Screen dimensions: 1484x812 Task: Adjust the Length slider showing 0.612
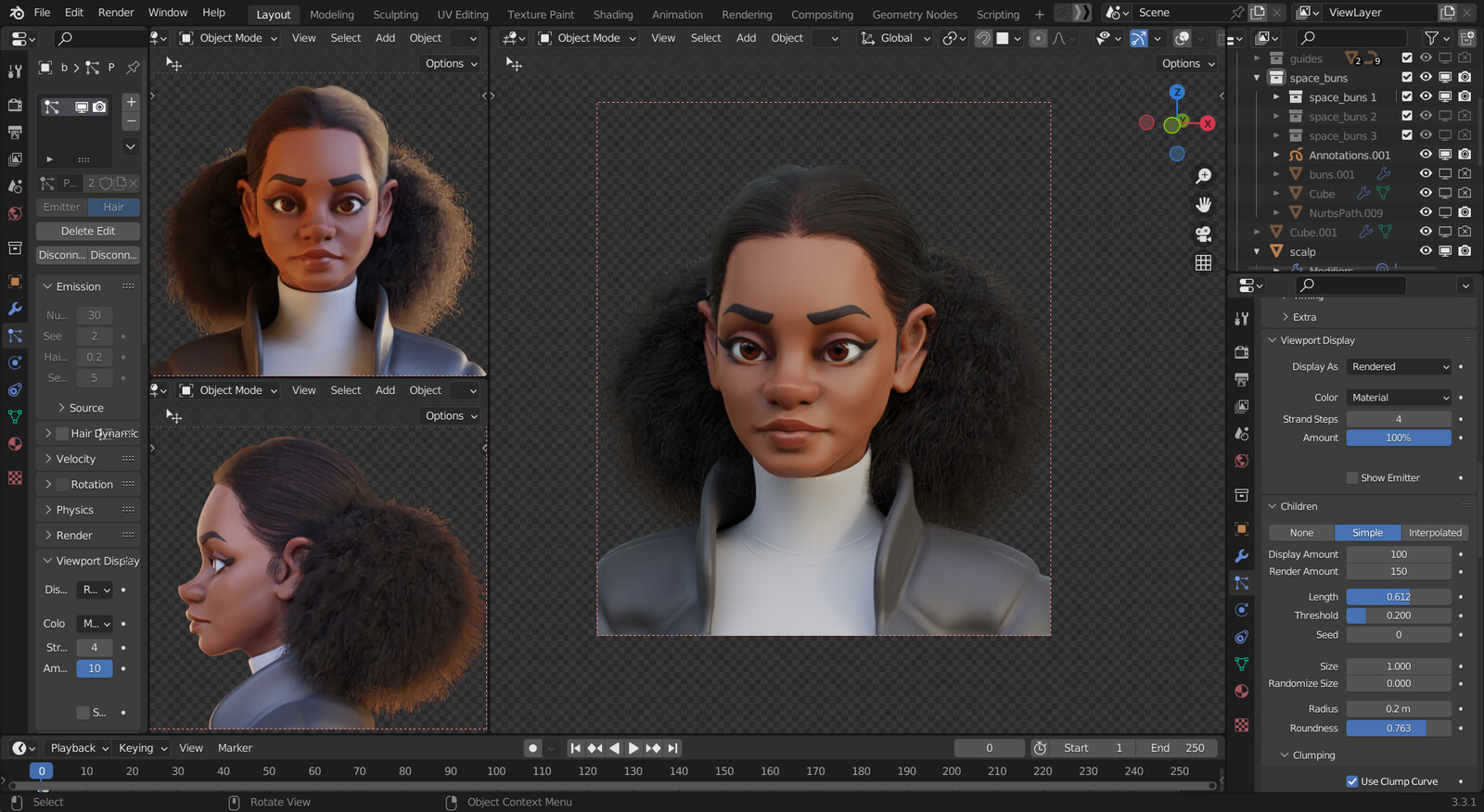(x=1399, y=597)
